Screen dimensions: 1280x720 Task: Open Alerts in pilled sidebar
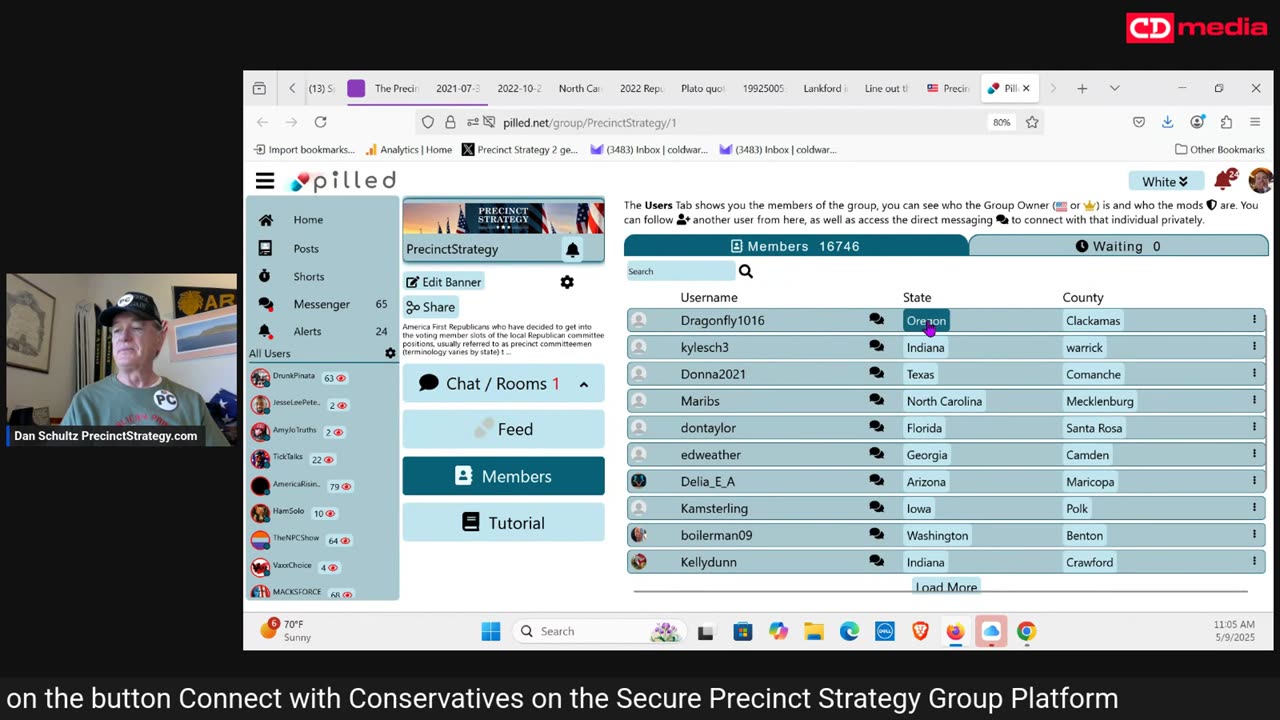(307, 331)
